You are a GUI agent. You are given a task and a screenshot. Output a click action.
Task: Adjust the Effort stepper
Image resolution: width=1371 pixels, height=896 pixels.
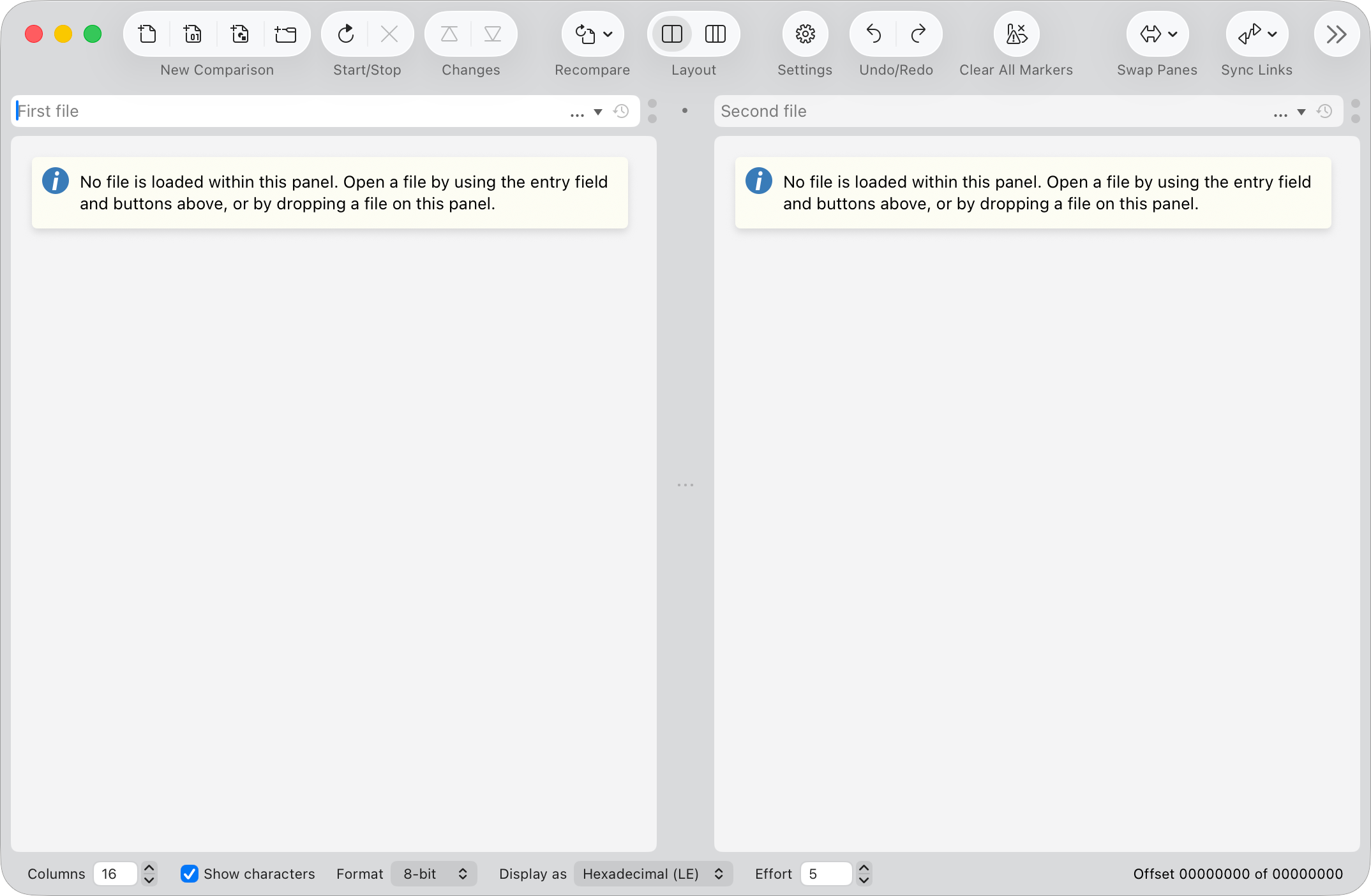864,874
